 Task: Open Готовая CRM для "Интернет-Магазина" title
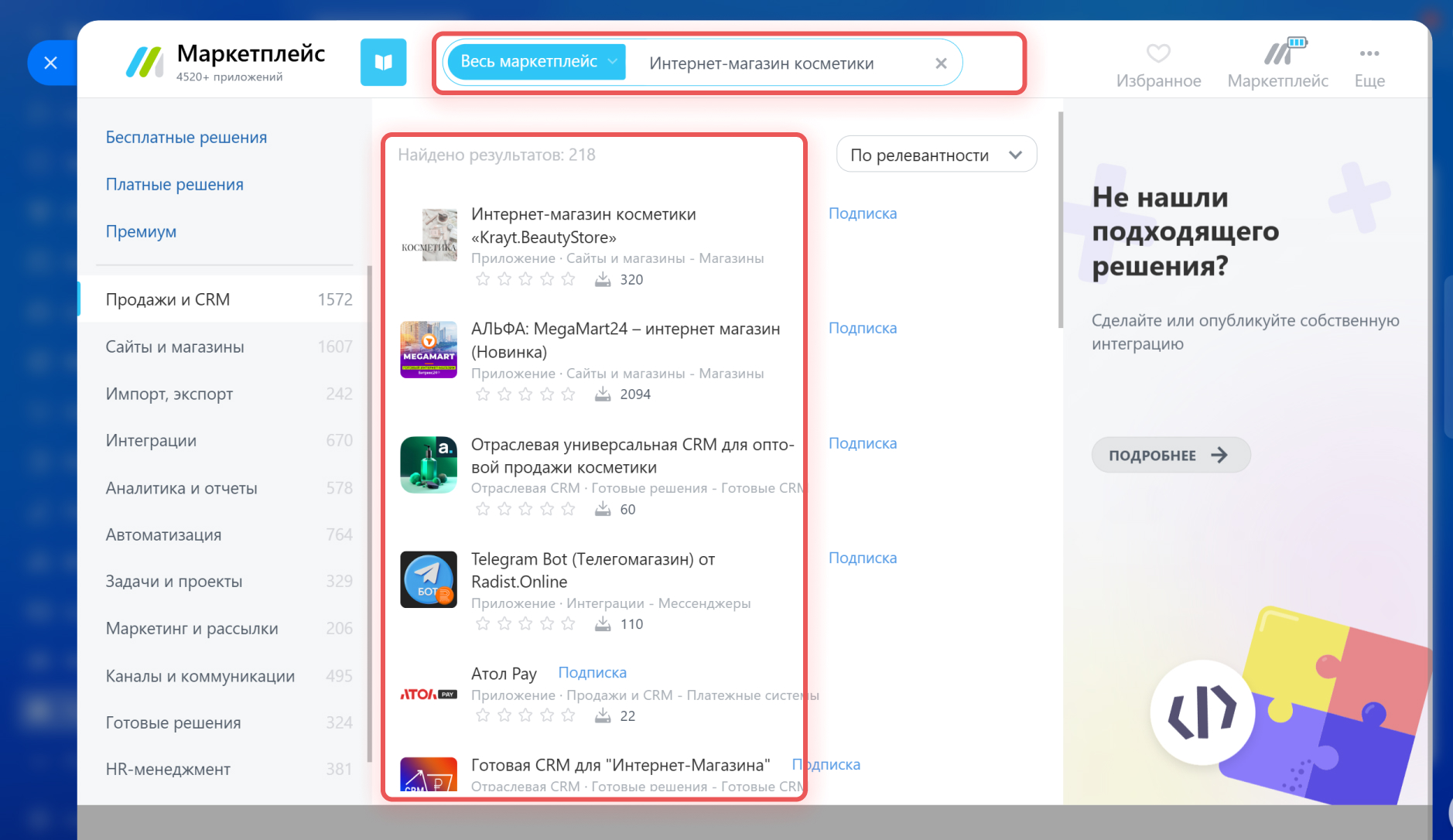[621, 765]
